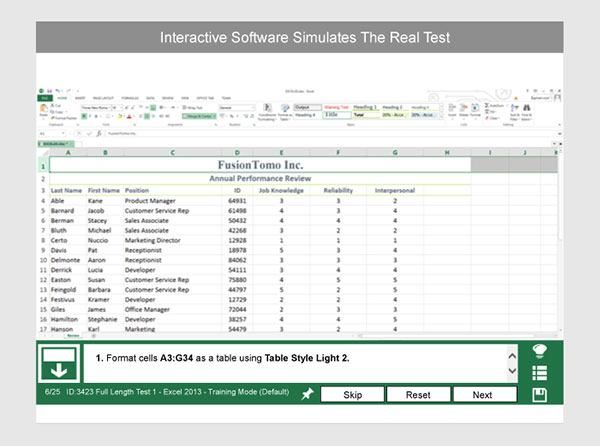Toggle Wrap Text
Image resolution: width=600 pixels, height=446 pixels.
[194, 107]
